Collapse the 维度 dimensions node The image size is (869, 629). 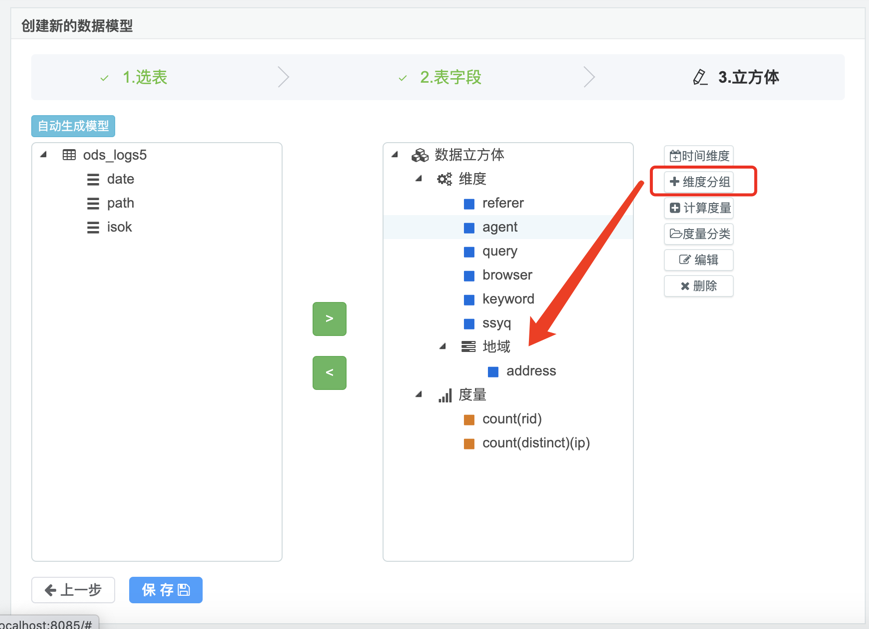pos(419,179)
